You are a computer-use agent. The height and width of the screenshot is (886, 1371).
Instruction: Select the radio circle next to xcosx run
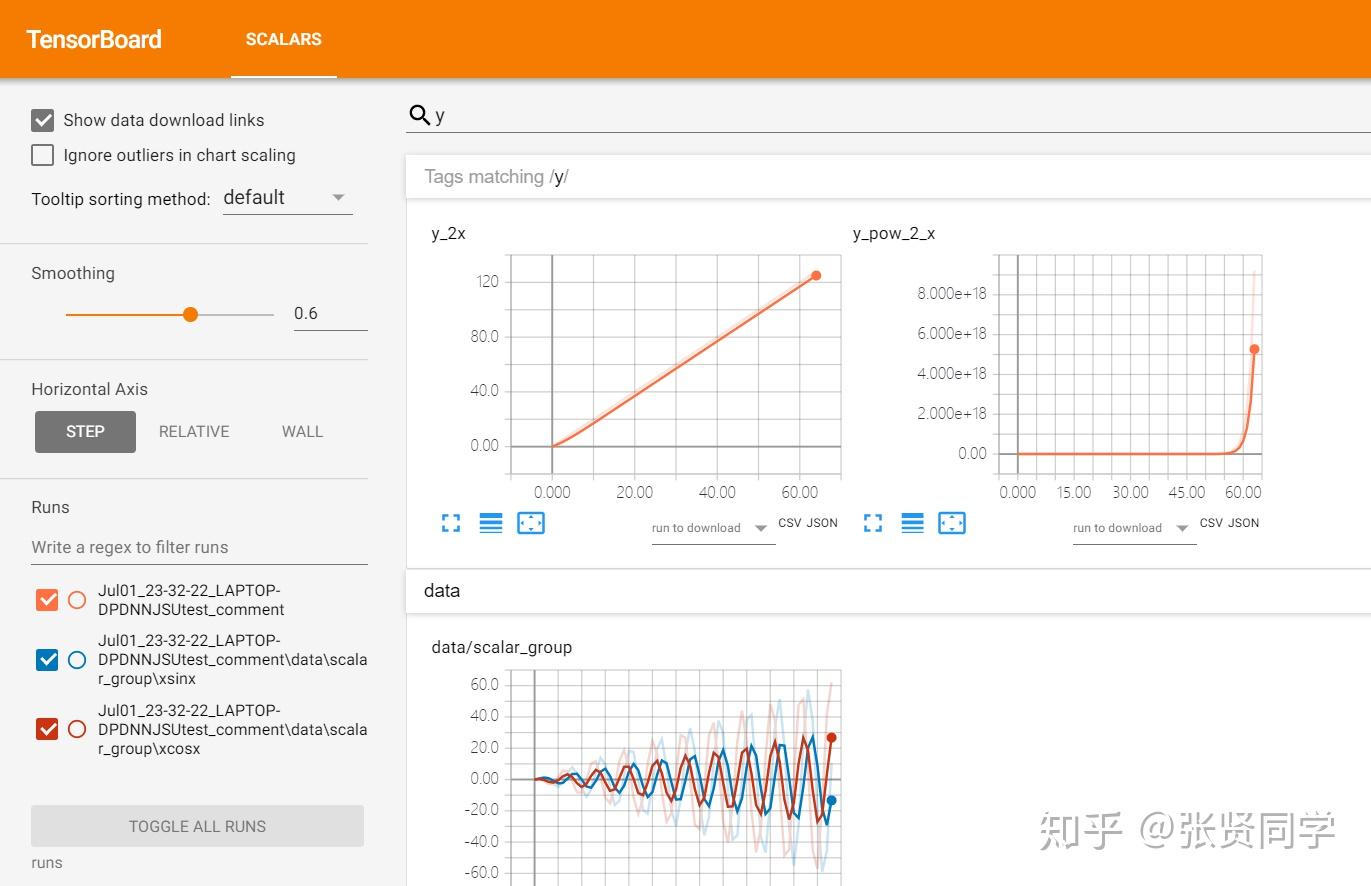[76, 729]
